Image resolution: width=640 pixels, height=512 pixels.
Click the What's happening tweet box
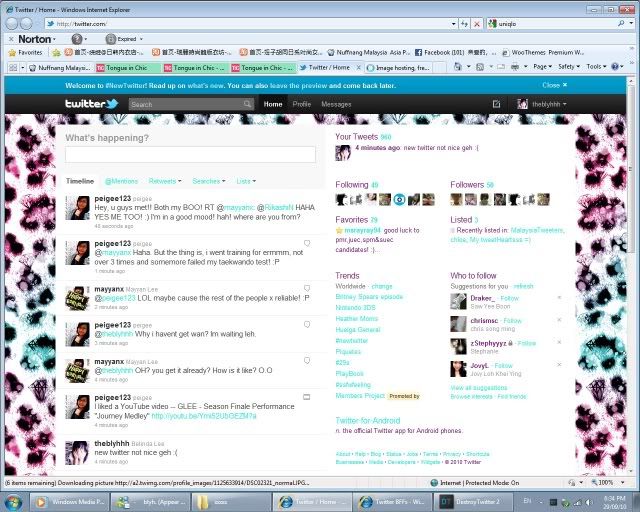[190, 154]
